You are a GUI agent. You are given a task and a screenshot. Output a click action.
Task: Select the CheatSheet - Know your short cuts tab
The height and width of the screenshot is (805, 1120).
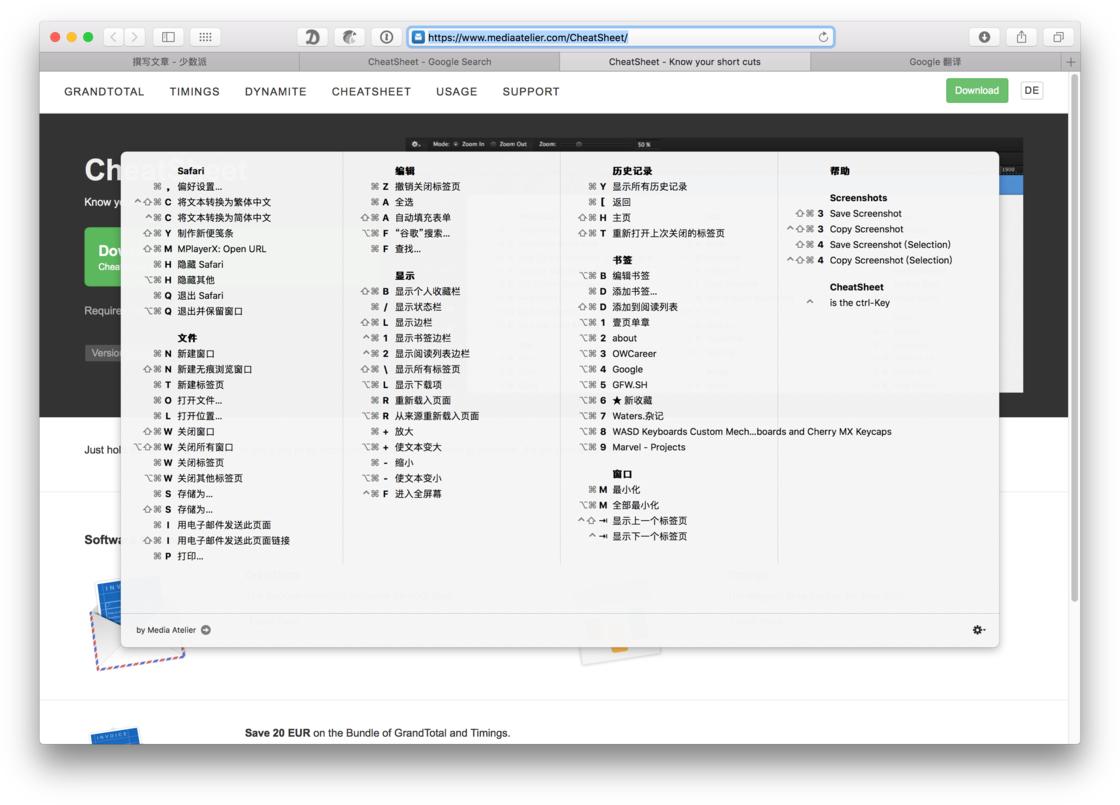click(684, 62)
